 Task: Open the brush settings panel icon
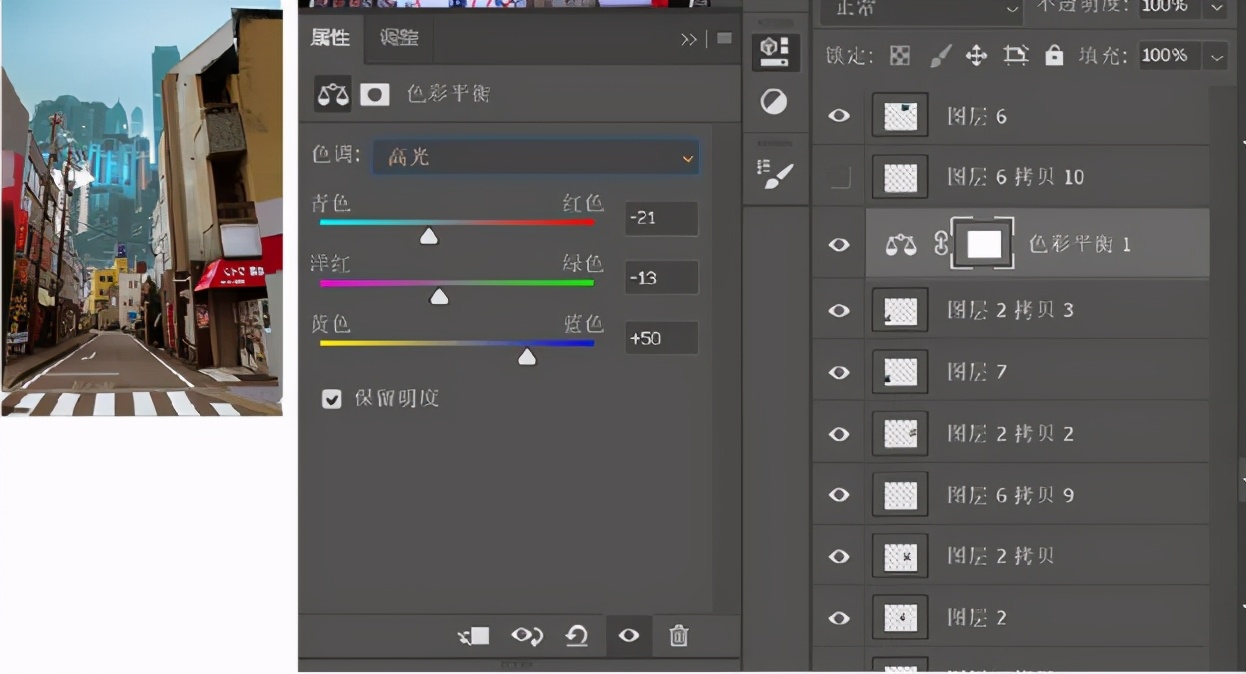(x=775, y=173)
